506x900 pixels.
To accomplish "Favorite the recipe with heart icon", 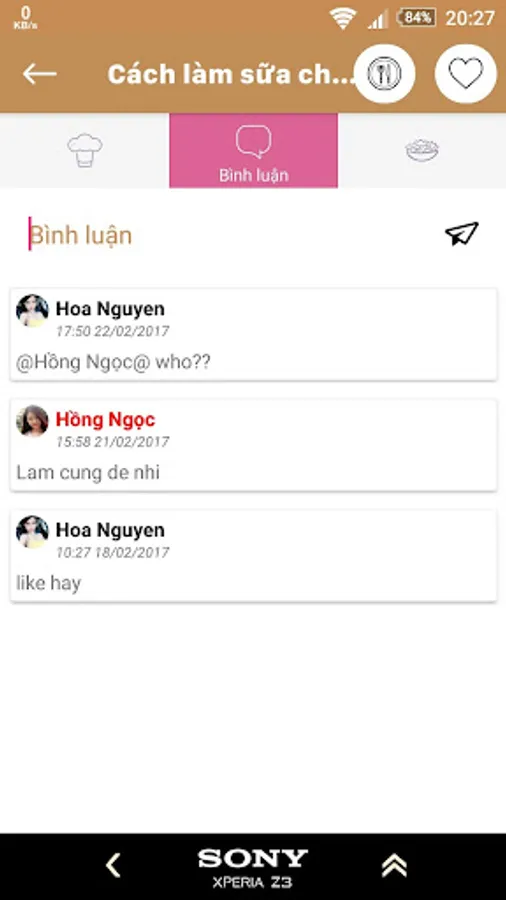I will 465,74.
